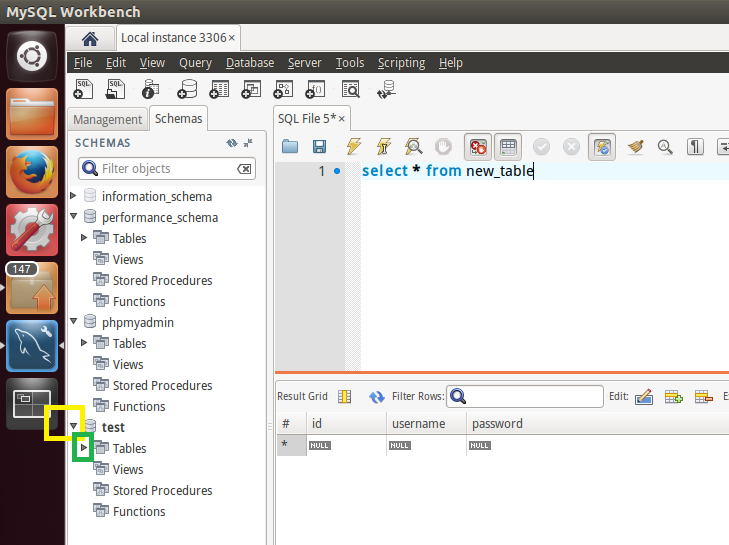Rollback transaction X icon
Image resolution: width=729 pixels, height=545 pixels.
point(571,147)
